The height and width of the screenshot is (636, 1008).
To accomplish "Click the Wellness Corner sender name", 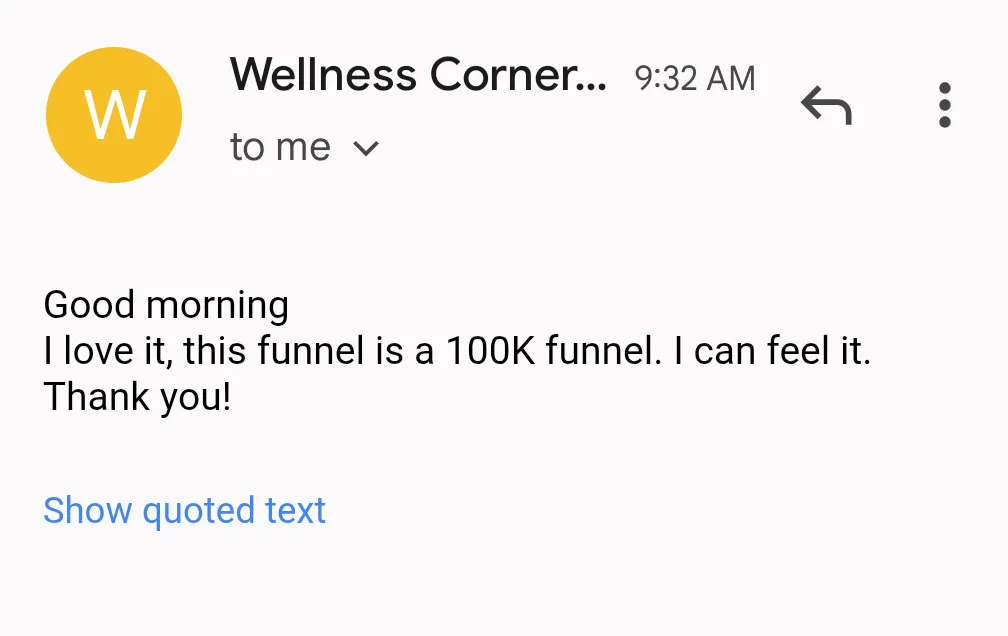I will (418, 75).
